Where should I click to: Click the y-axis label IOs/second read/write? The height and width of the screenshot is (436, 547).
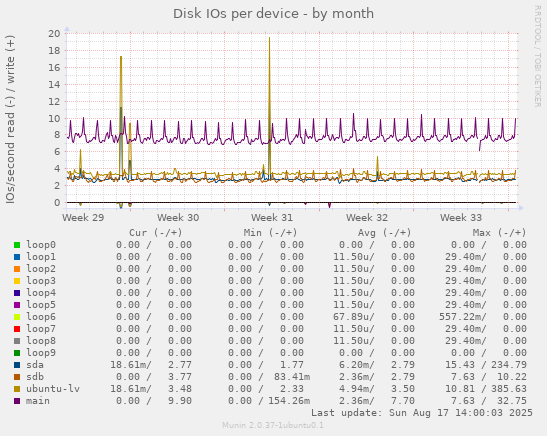click(x=10, y=119)
